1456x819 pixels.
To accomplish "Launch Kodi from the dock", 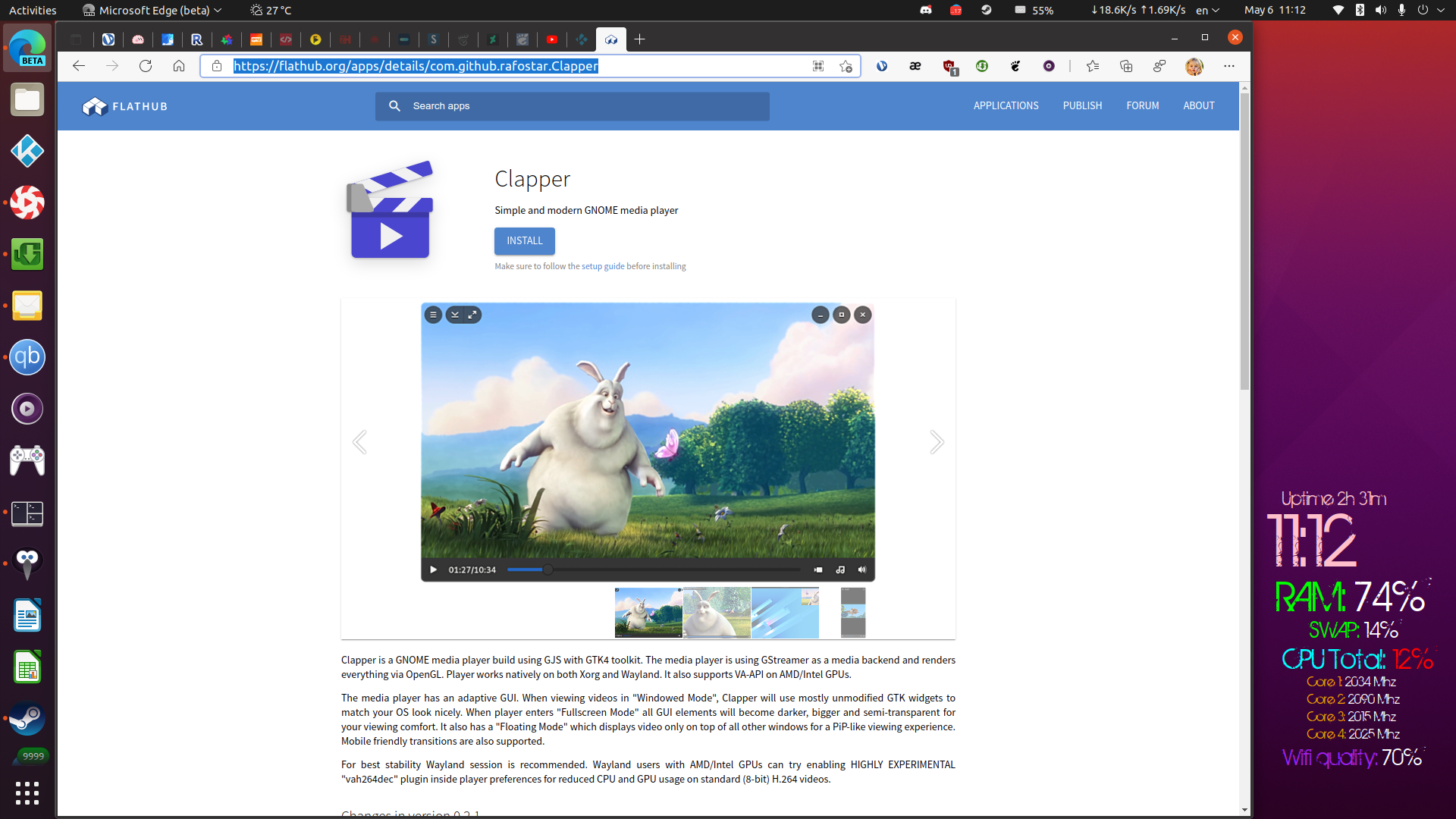I will coord(27,151).
